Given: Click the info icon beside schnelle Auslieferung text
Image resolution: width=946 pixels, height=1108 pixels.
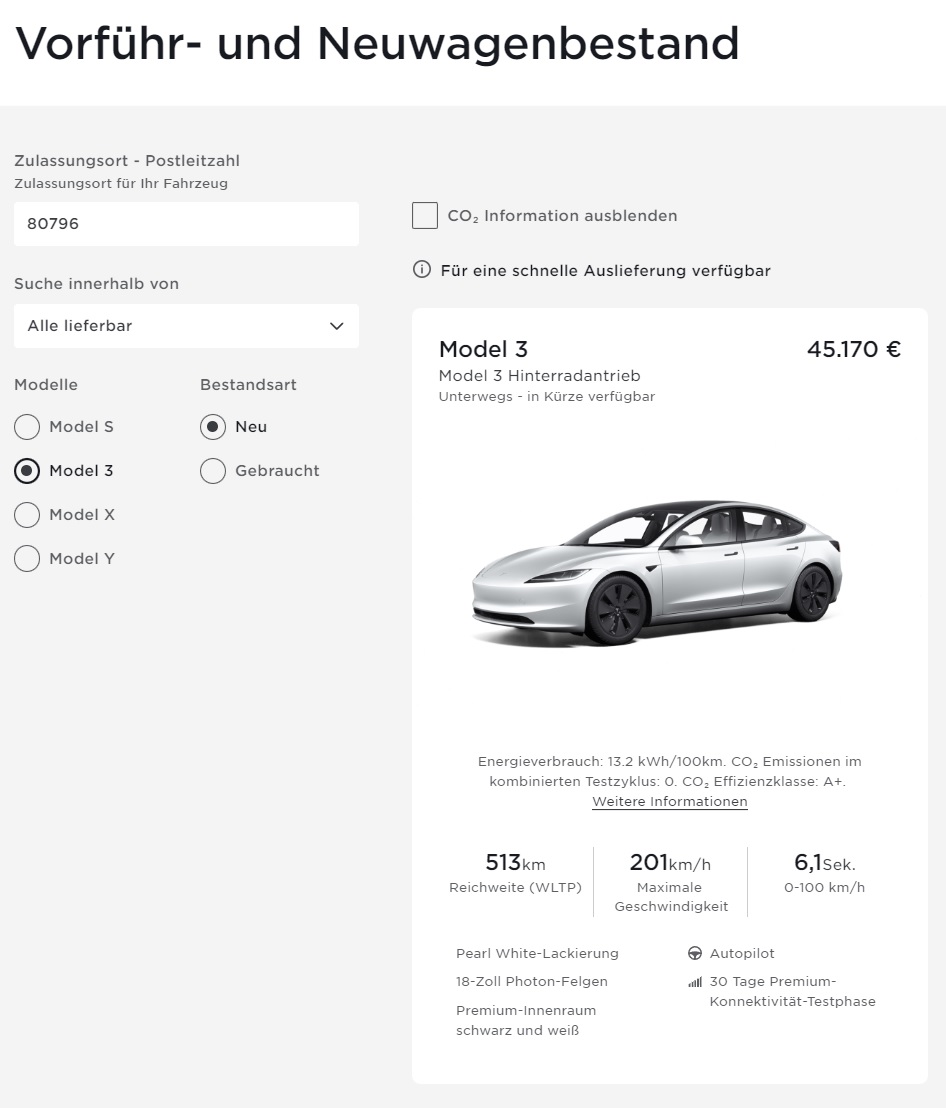Looking at the screenshot, I should pyautogui.click(x=422, y=270).
